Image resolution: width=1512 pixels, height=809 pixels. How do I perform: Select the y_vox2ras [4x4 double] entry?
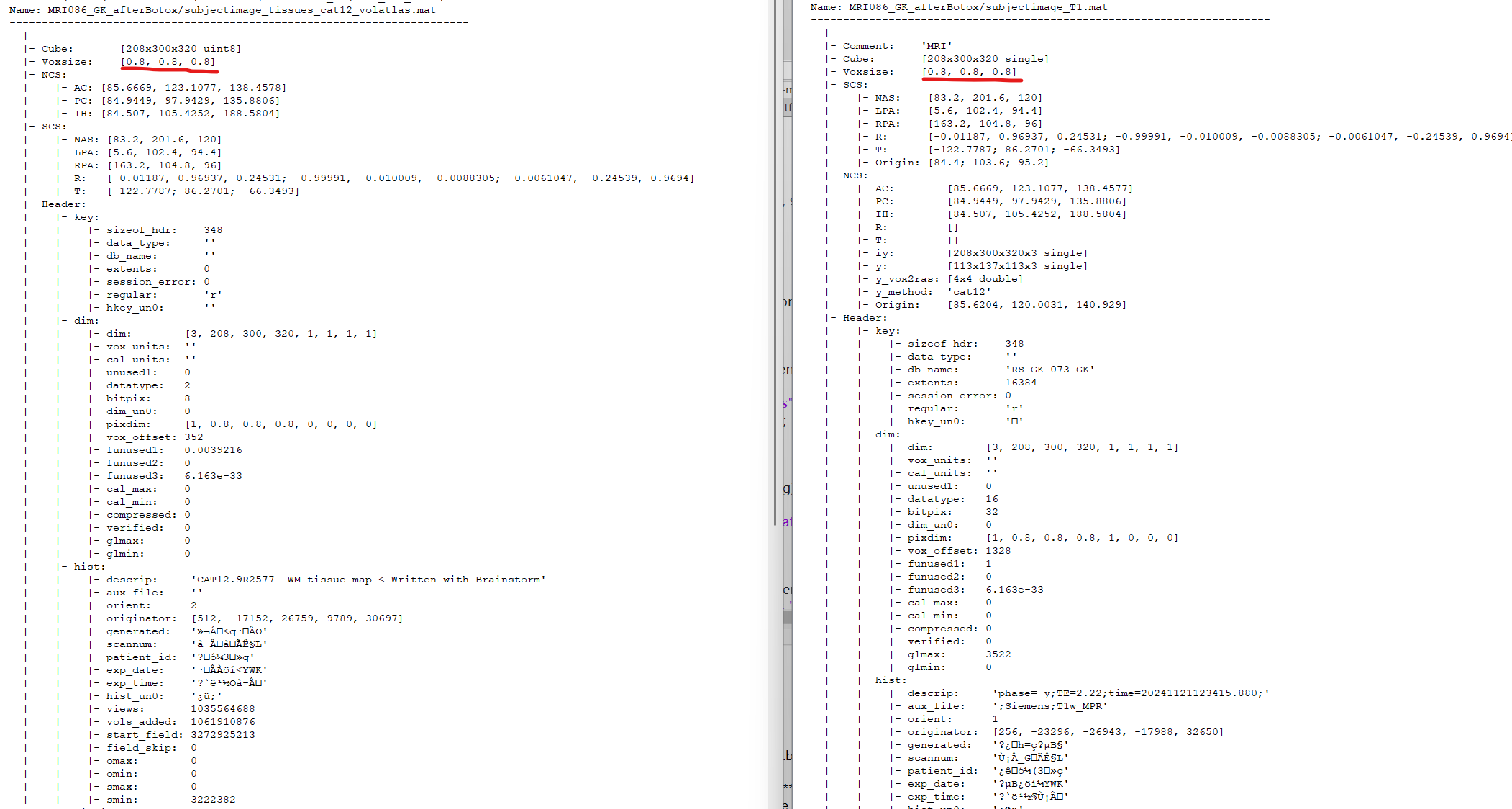click(x=949, y=279)
